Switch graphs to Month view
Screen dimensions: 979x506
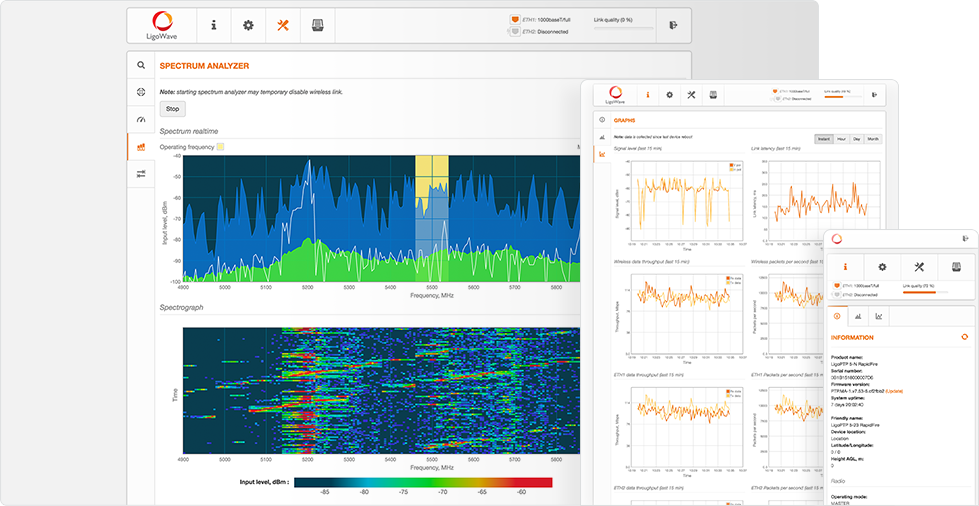coord(873,139)
